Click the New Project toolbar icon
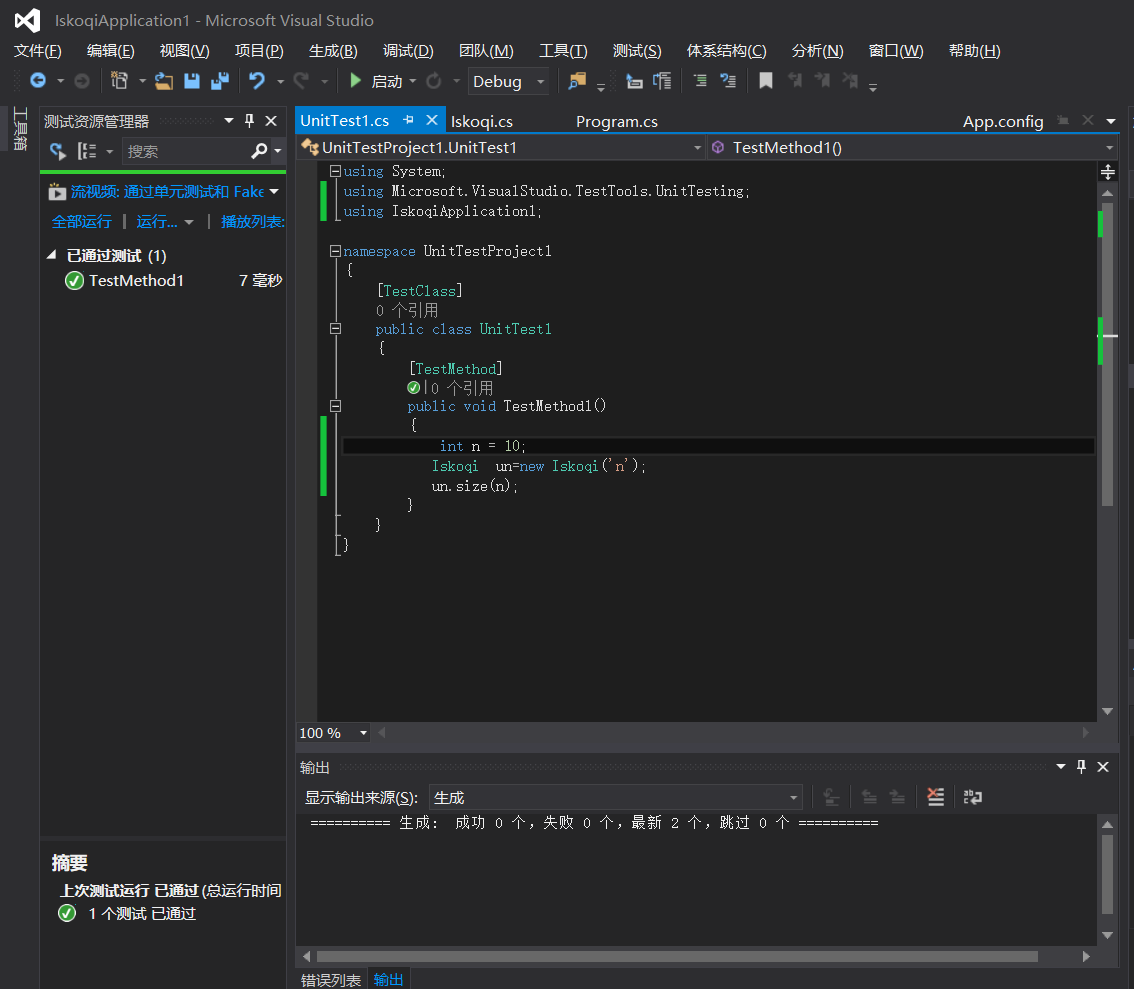The width and height of the screenshot is (1134, 989). pos(119,81)
